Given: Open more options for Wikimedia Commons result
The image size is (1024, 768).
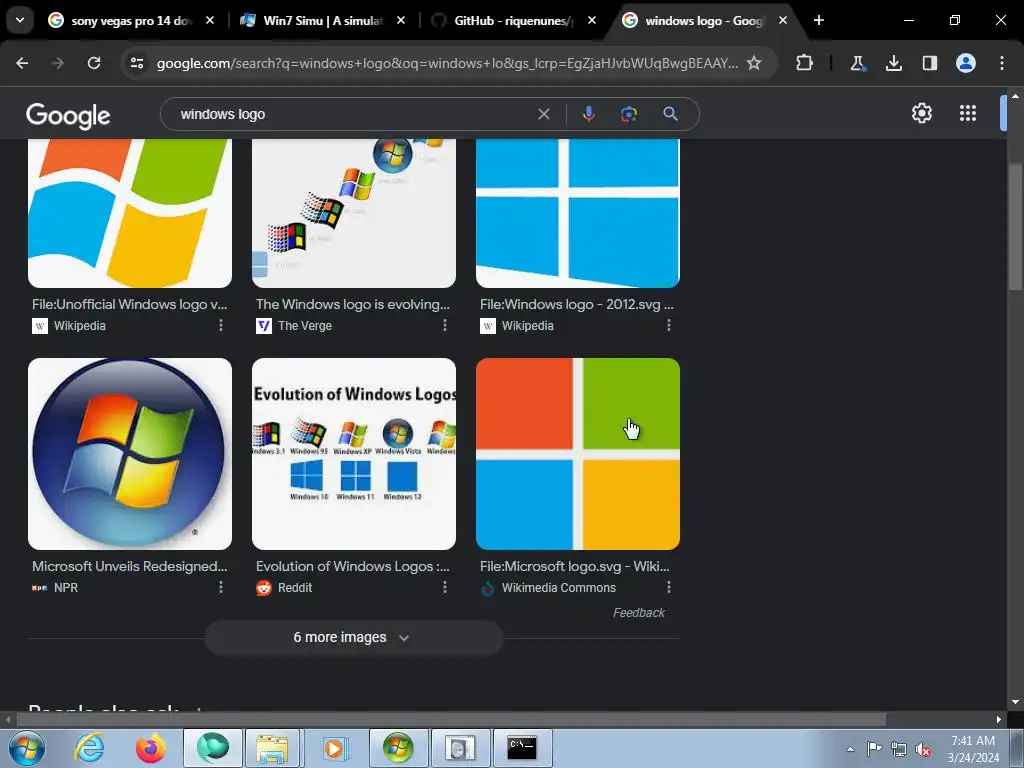Looking at the screenshot, I should (x=669, y=587).
